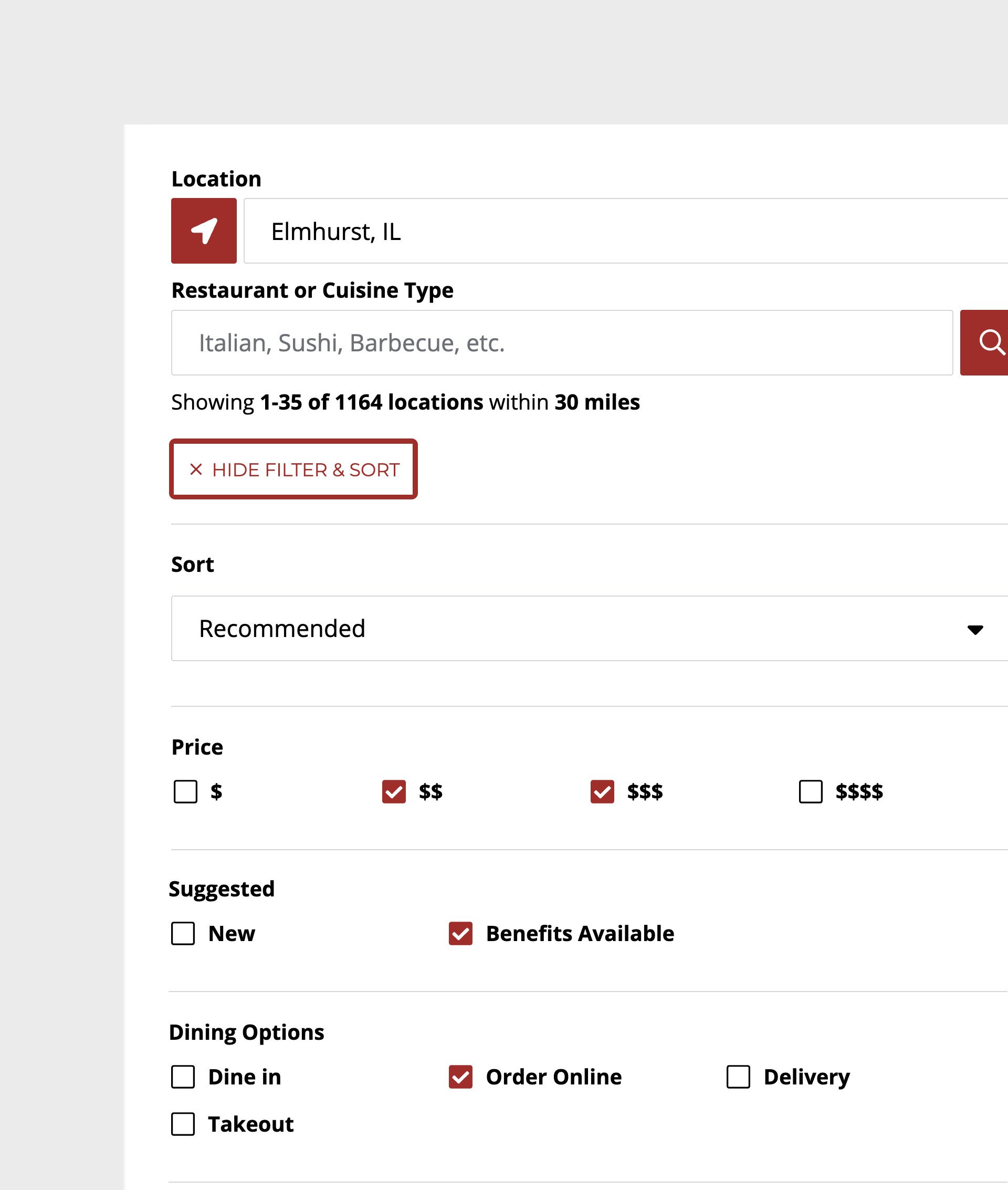Click the Sort dropdown caret arrow

(x=974, y=629)
